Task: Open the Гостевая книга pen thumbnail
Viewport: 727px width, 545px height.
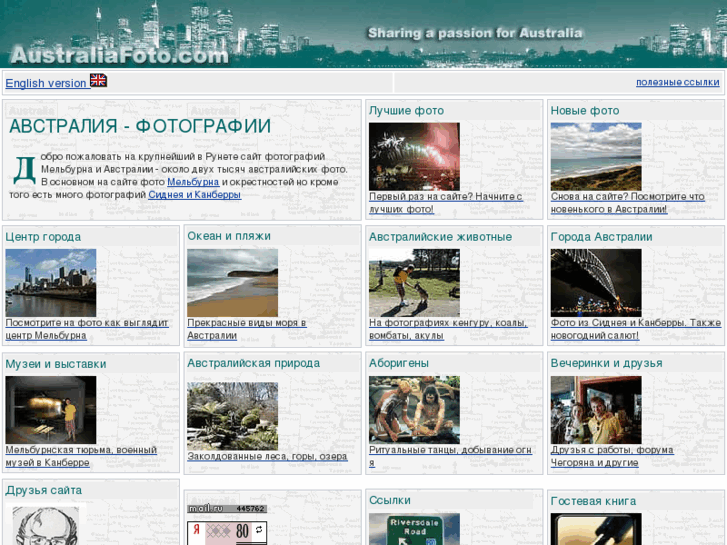Action: 596,529
